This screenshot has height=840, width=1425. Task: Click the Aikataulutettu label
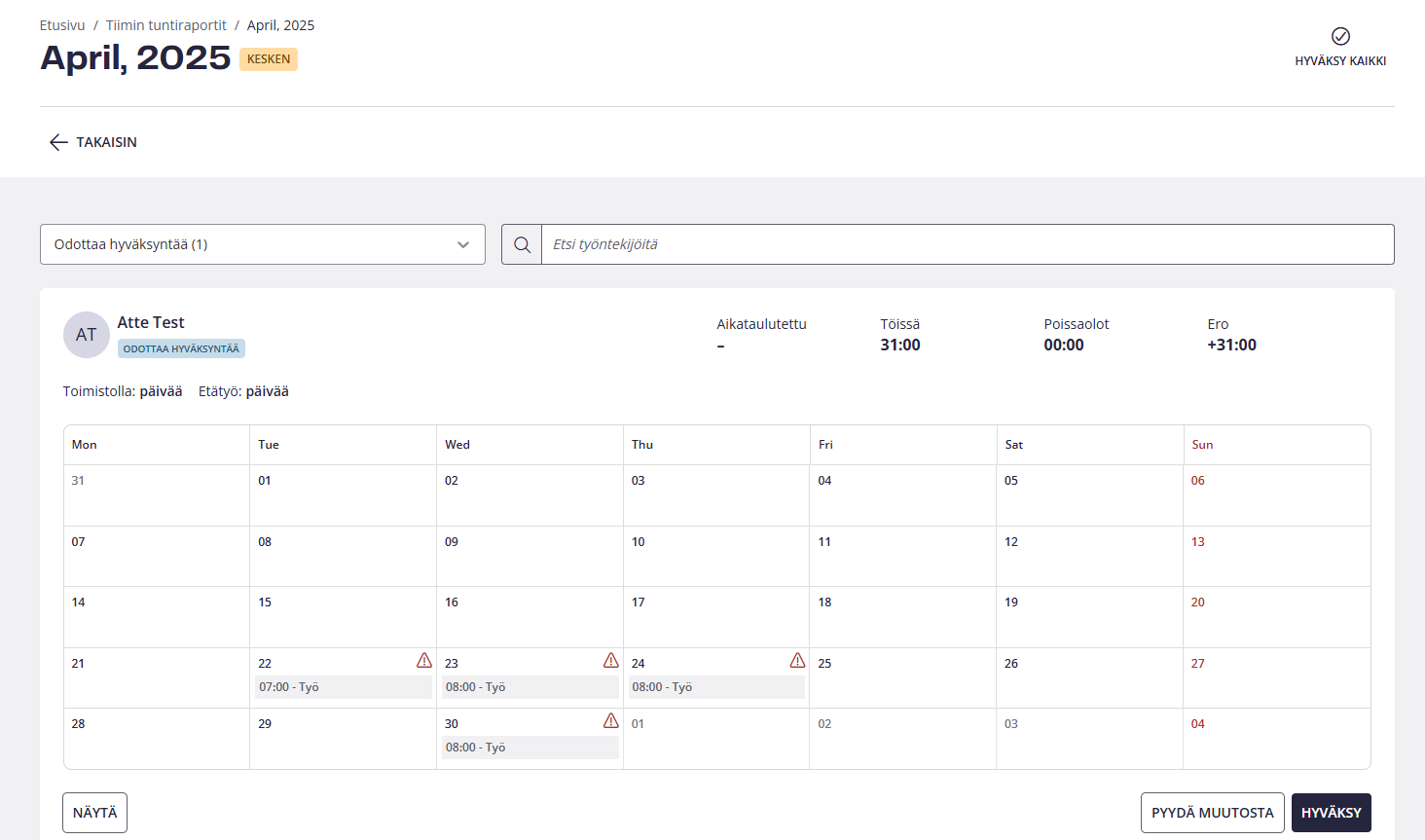pos(762,324)
